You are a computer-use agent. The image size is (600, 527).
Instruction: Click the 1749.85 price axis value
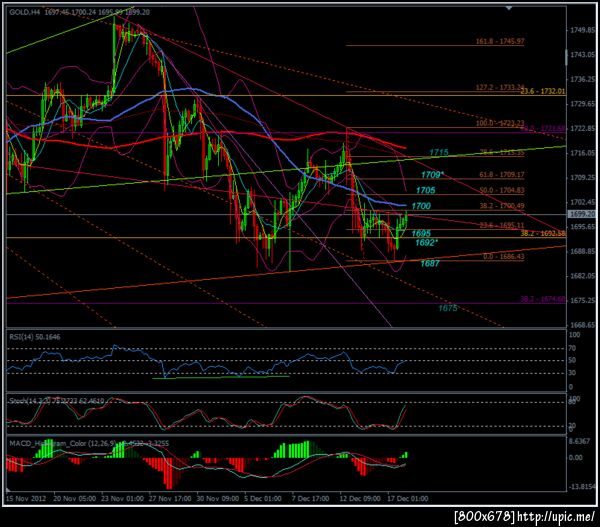point(583,30)
